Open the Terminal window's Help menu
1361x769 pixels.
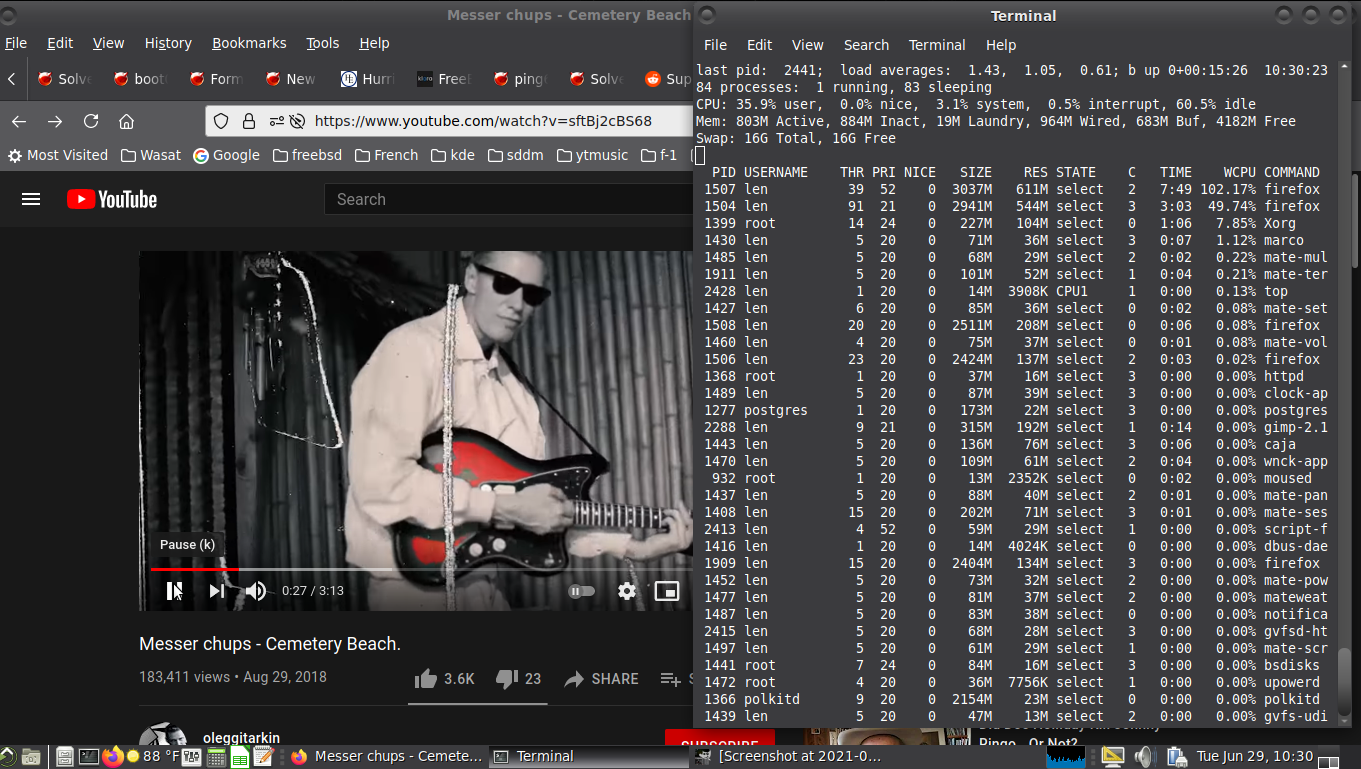[1001, 45]
